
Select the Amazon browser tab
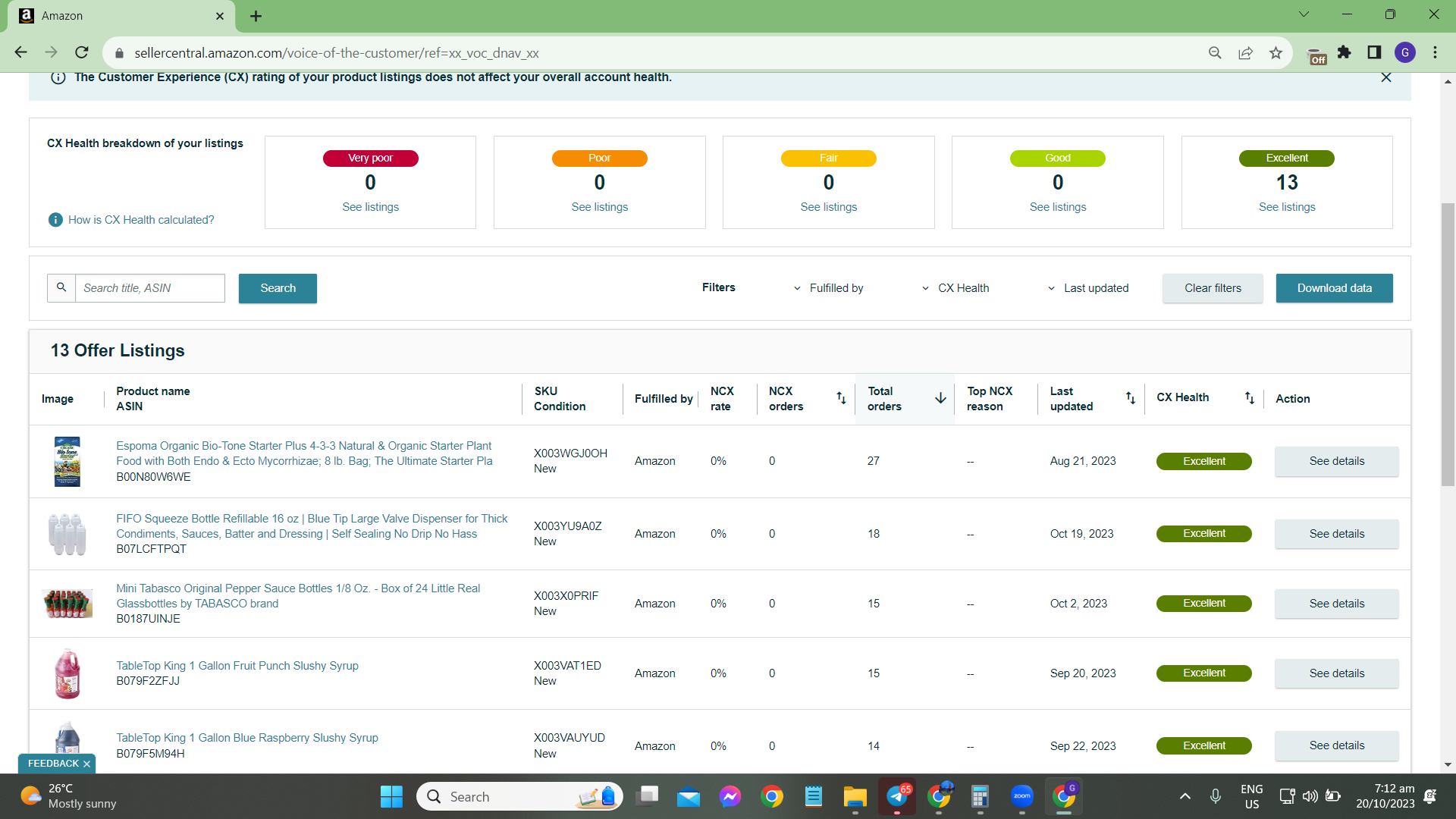point(121,16)
